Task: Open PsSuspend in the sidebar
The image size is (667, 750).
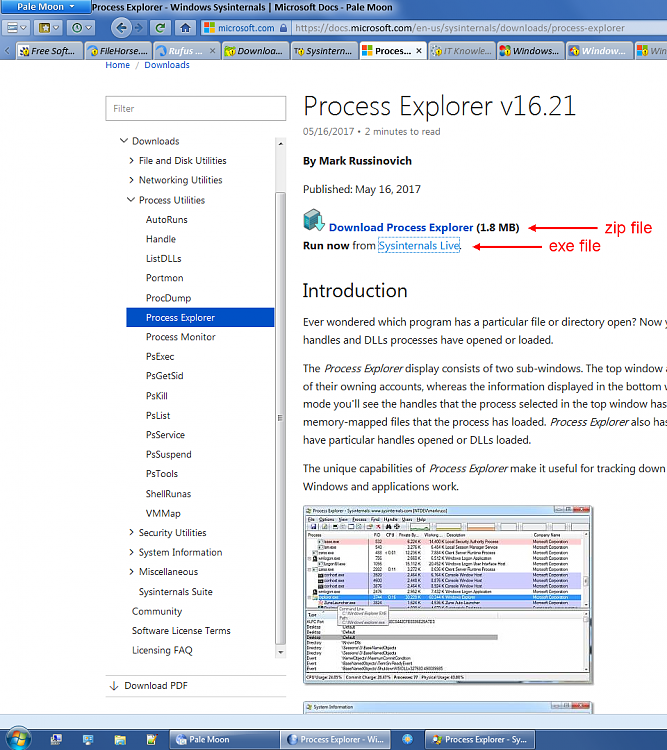Action: tap(168, 454)
